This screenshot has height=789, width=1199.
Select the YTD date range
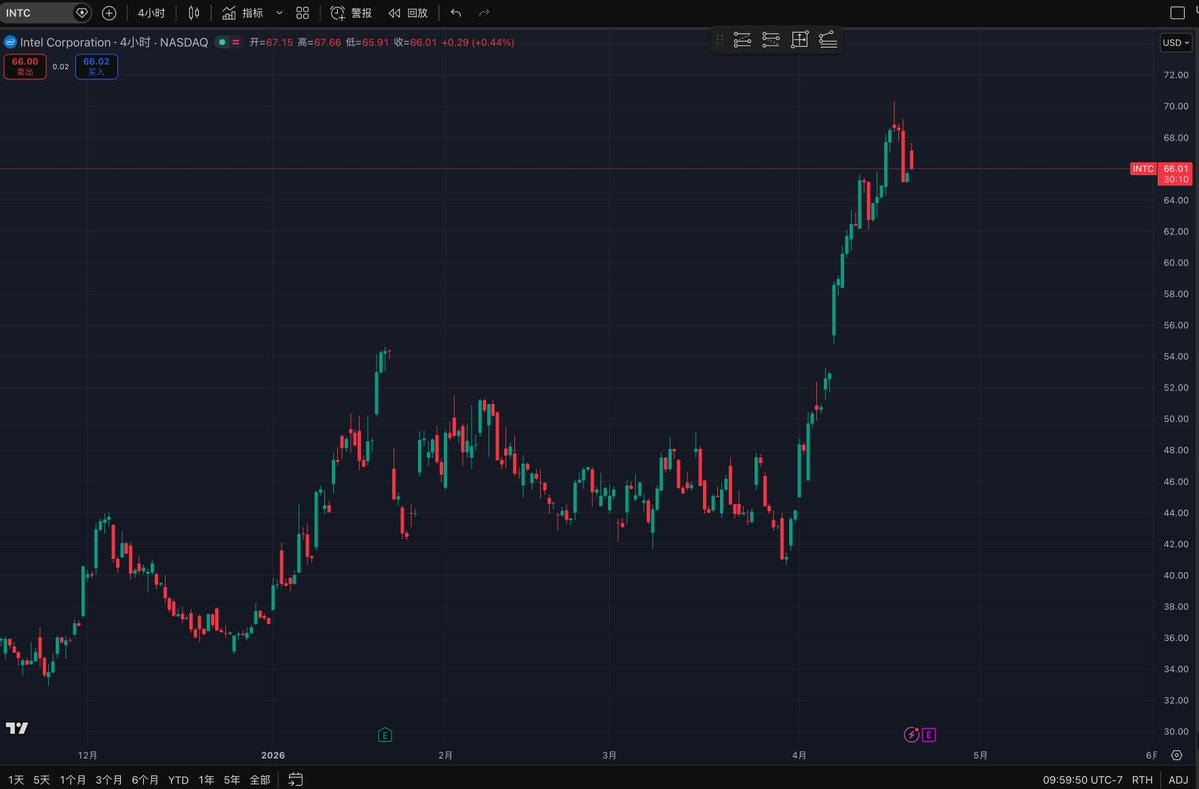click(178, 780)
